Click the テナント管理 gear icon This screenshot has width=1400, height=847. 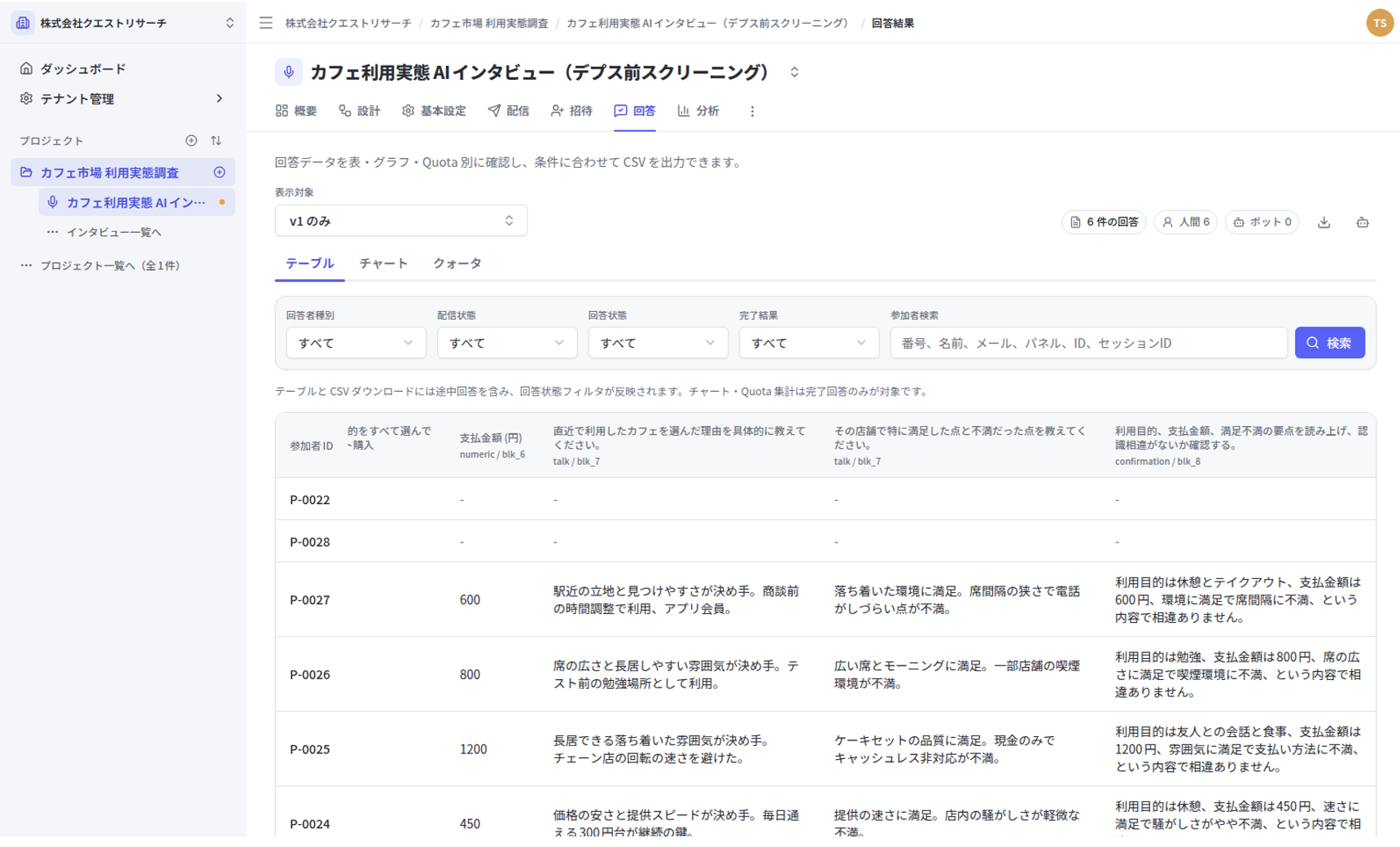coord(26,99)
